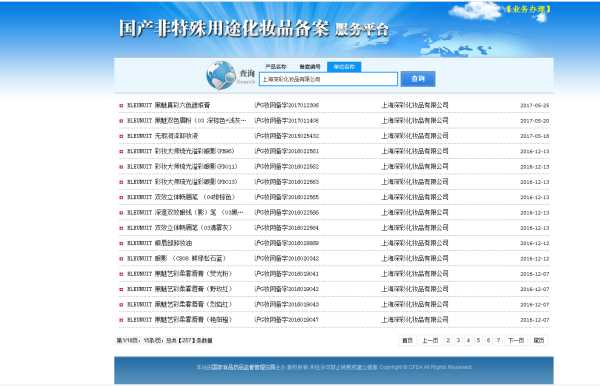Click the blue 查询 search button
600x386 pixels.
418,79
